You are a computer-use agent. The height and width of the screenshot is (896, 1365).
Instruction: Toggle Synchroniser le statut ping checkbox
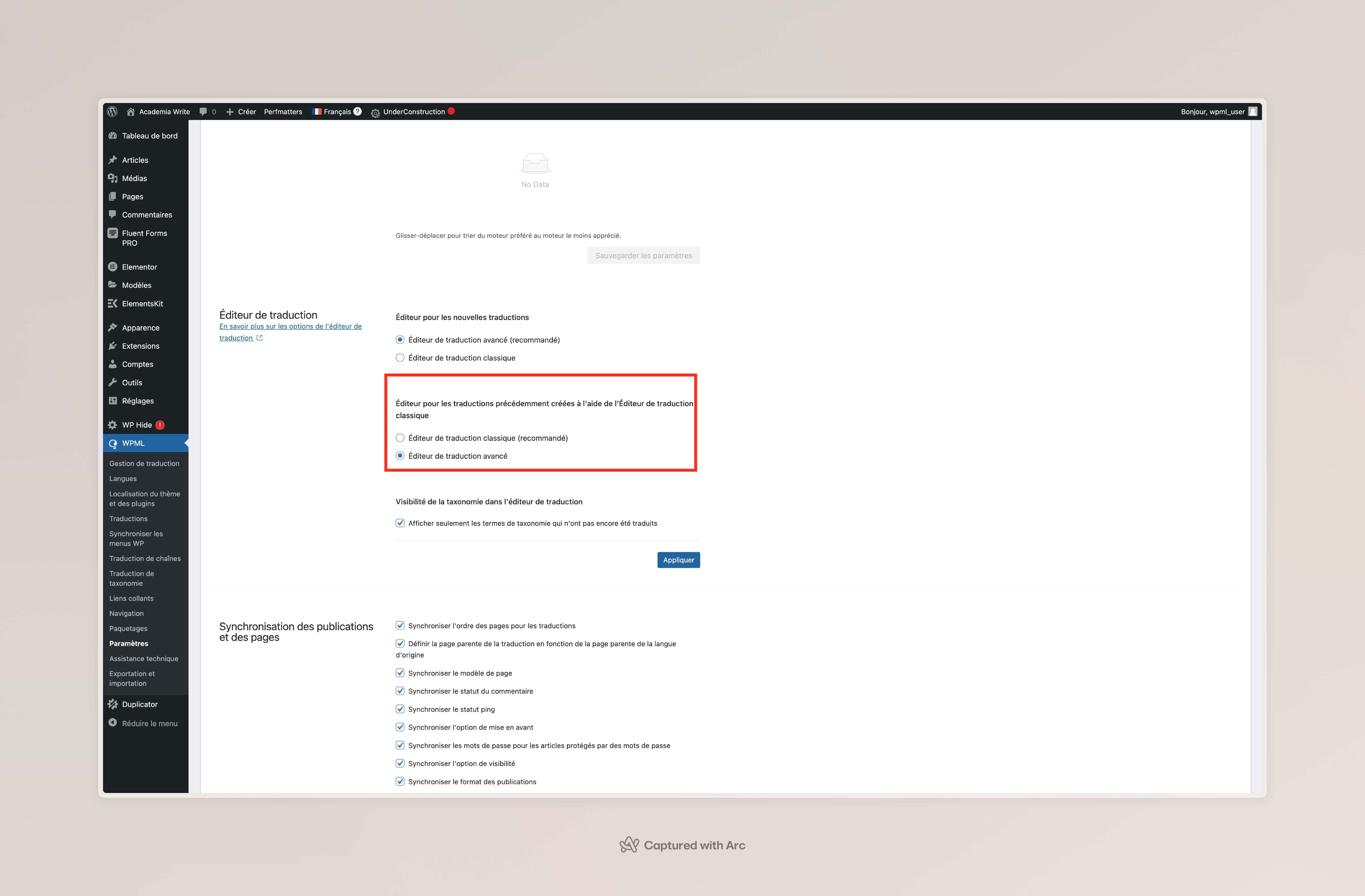pos(400,709)
